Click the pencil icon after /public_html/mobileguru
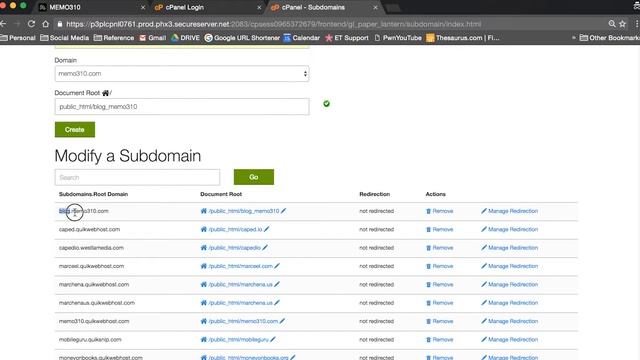 point(273,340)
